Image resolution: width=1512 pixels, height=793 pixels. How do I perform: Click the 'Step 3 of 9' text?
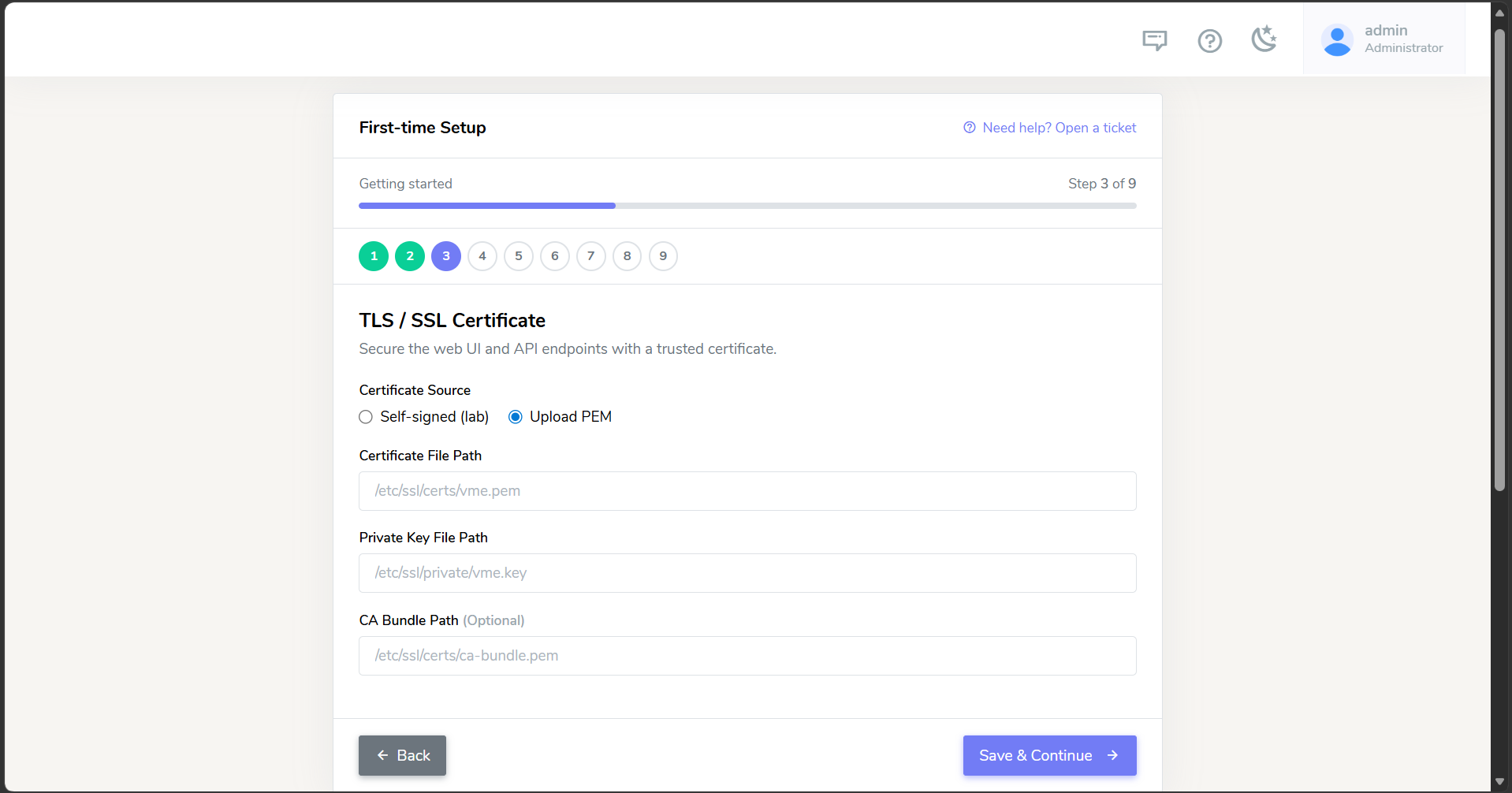(x=1102, y=184)
